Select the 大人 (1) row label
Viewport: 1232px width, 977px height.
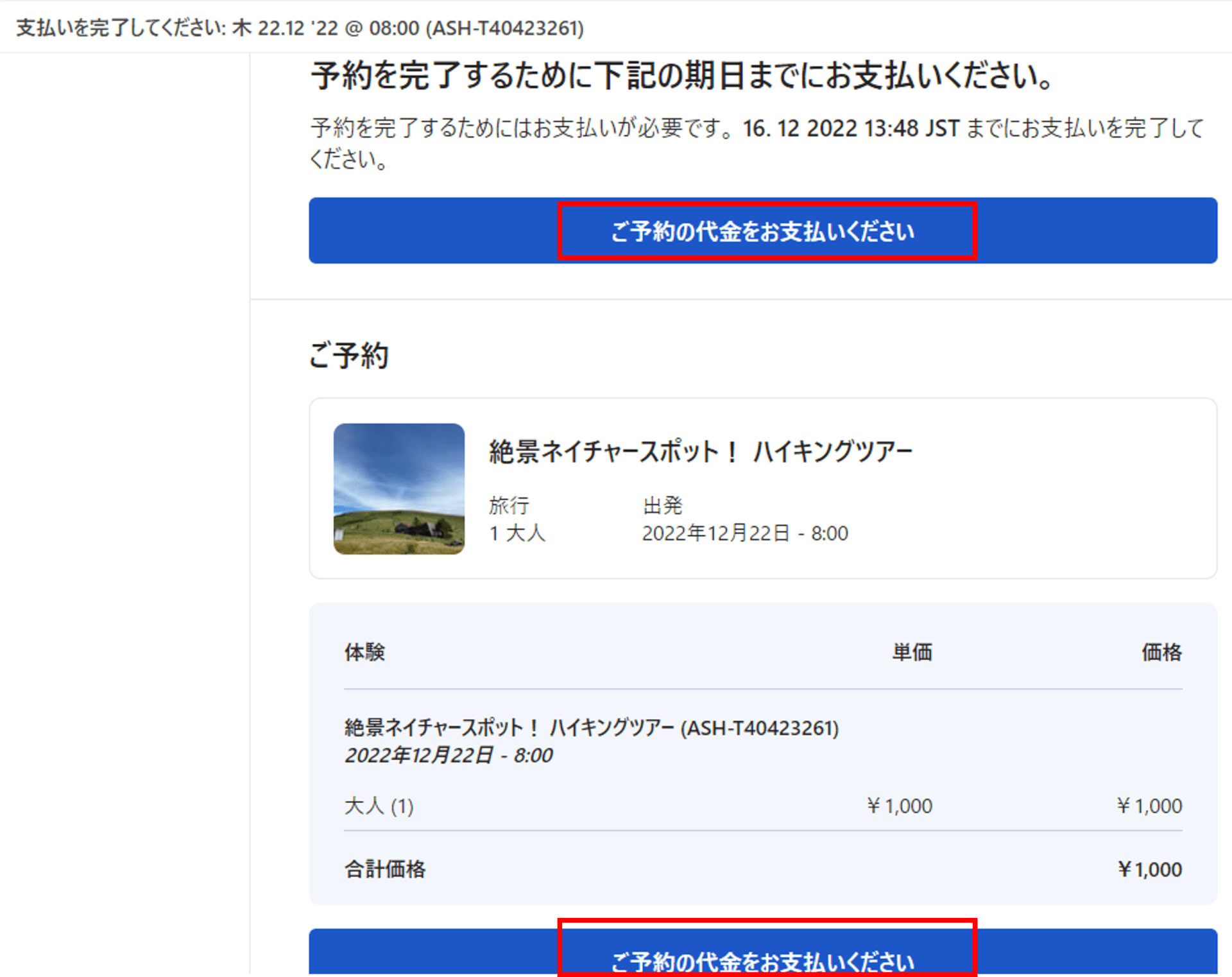379,806
